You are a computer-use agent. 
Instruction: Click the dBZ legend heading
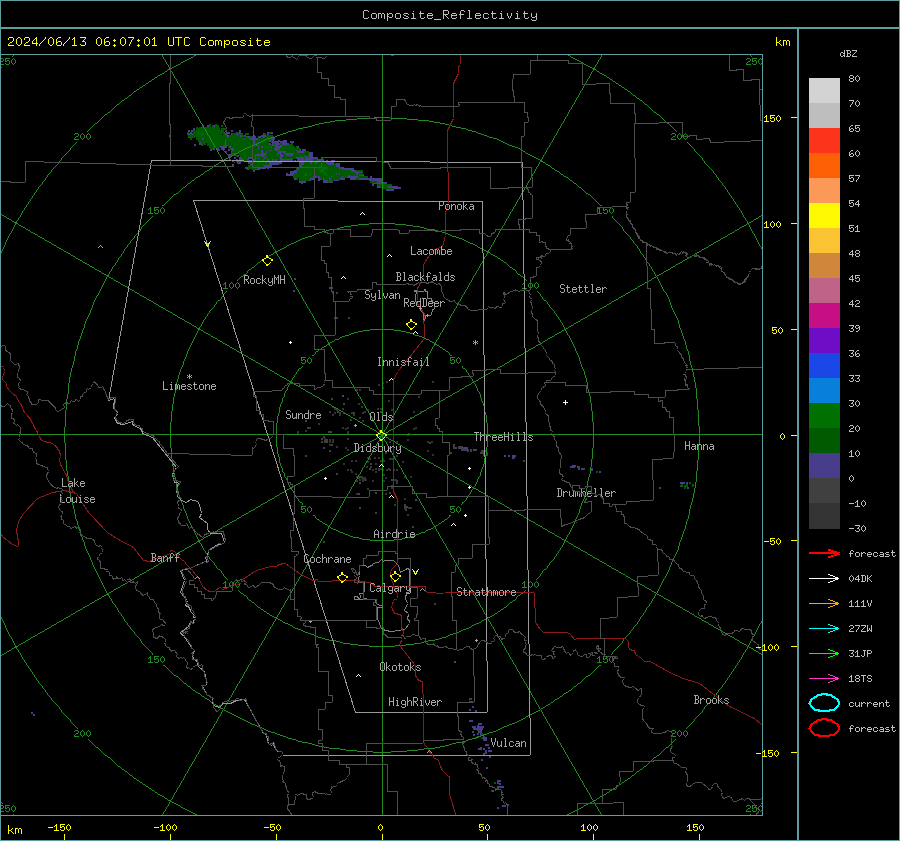(848, 53)
